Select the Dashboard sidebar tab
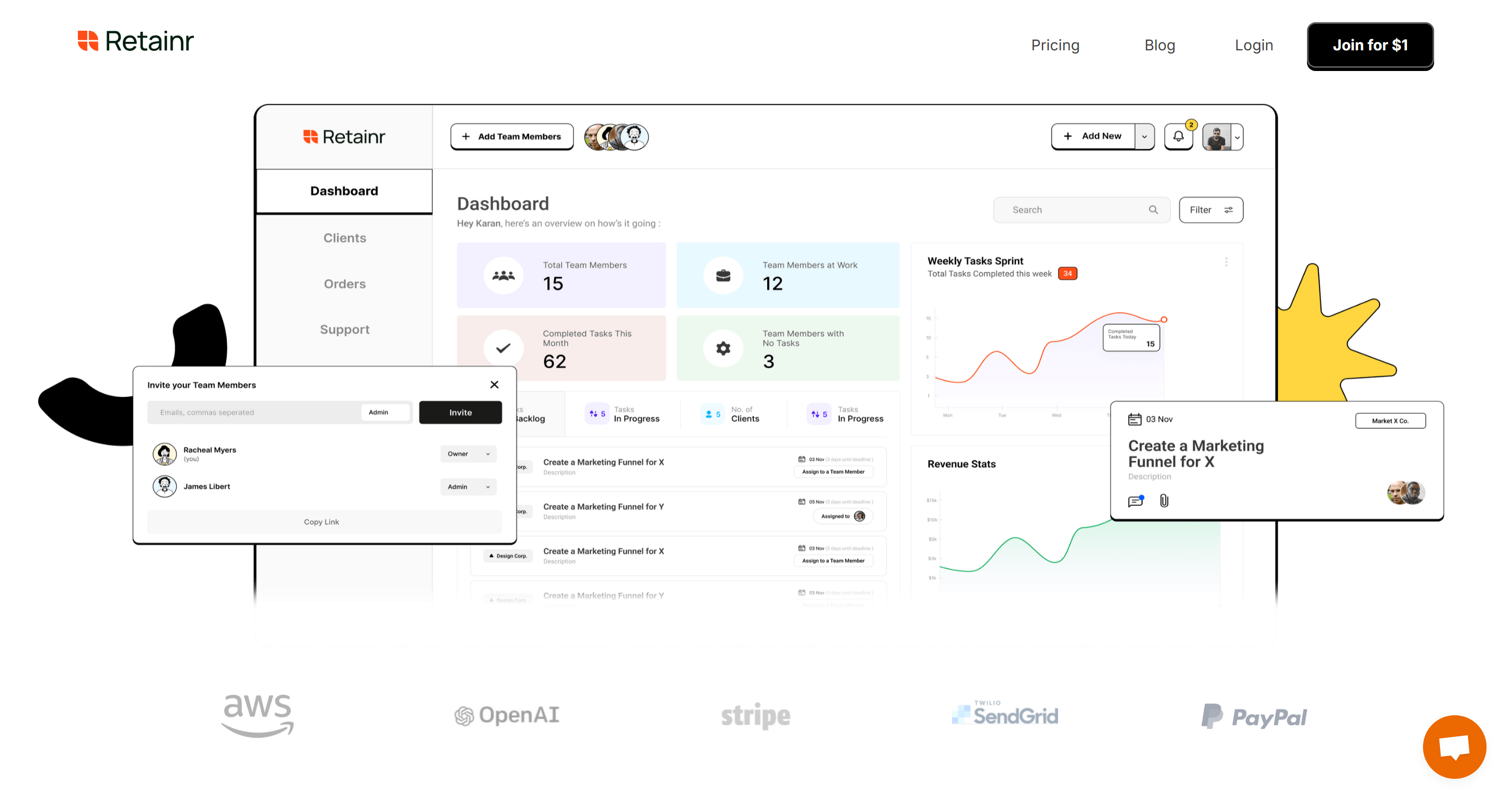 [344, 191]
